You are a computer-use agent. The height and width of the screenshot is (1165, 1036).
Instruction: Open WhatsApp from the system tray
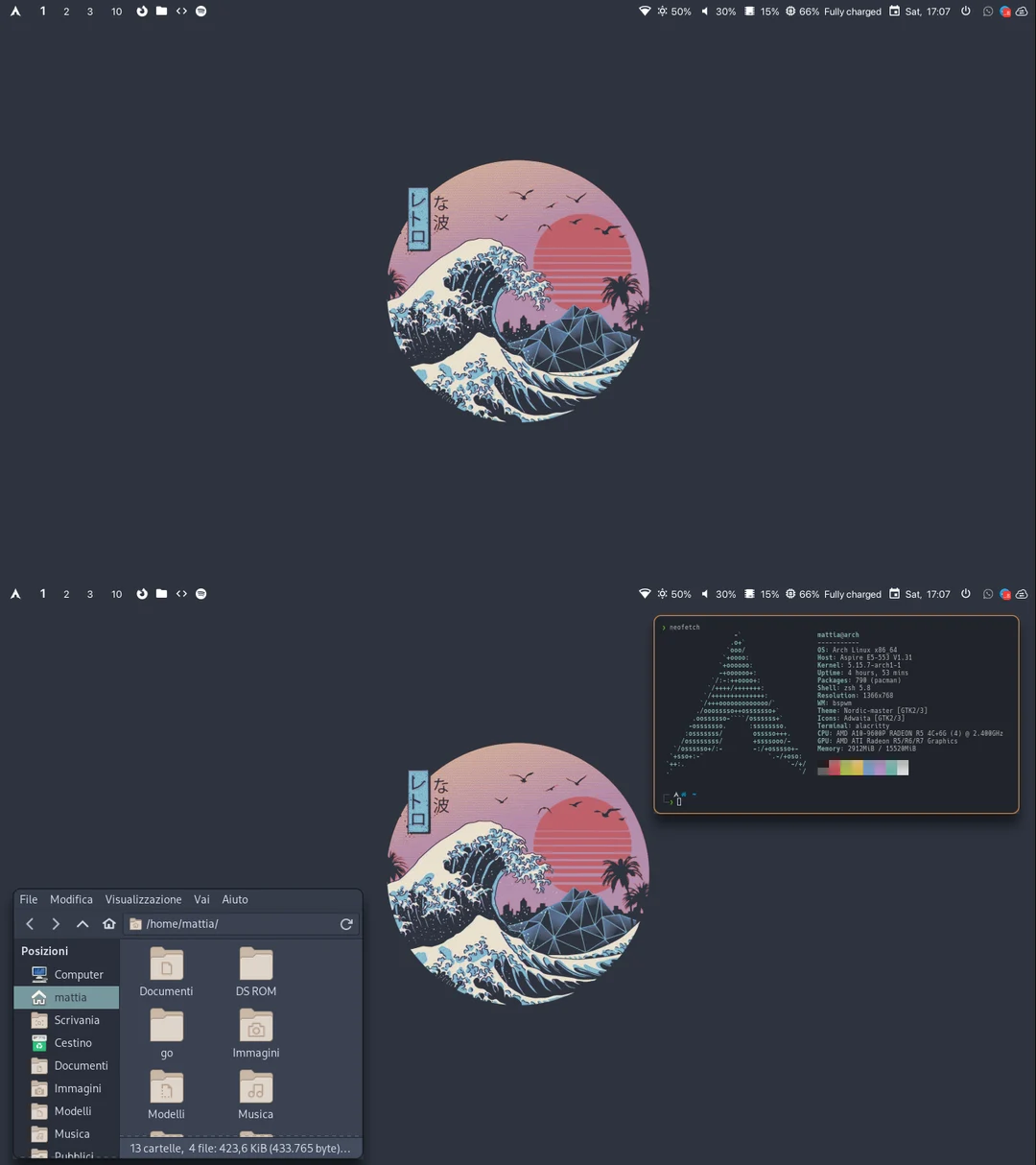tap(988, 11)
